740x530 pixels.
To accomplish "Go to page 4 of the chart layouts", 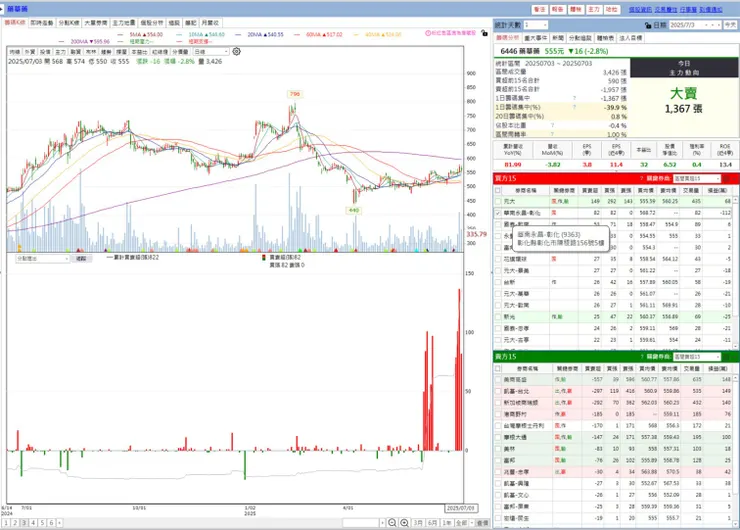I will click(33, 523).
